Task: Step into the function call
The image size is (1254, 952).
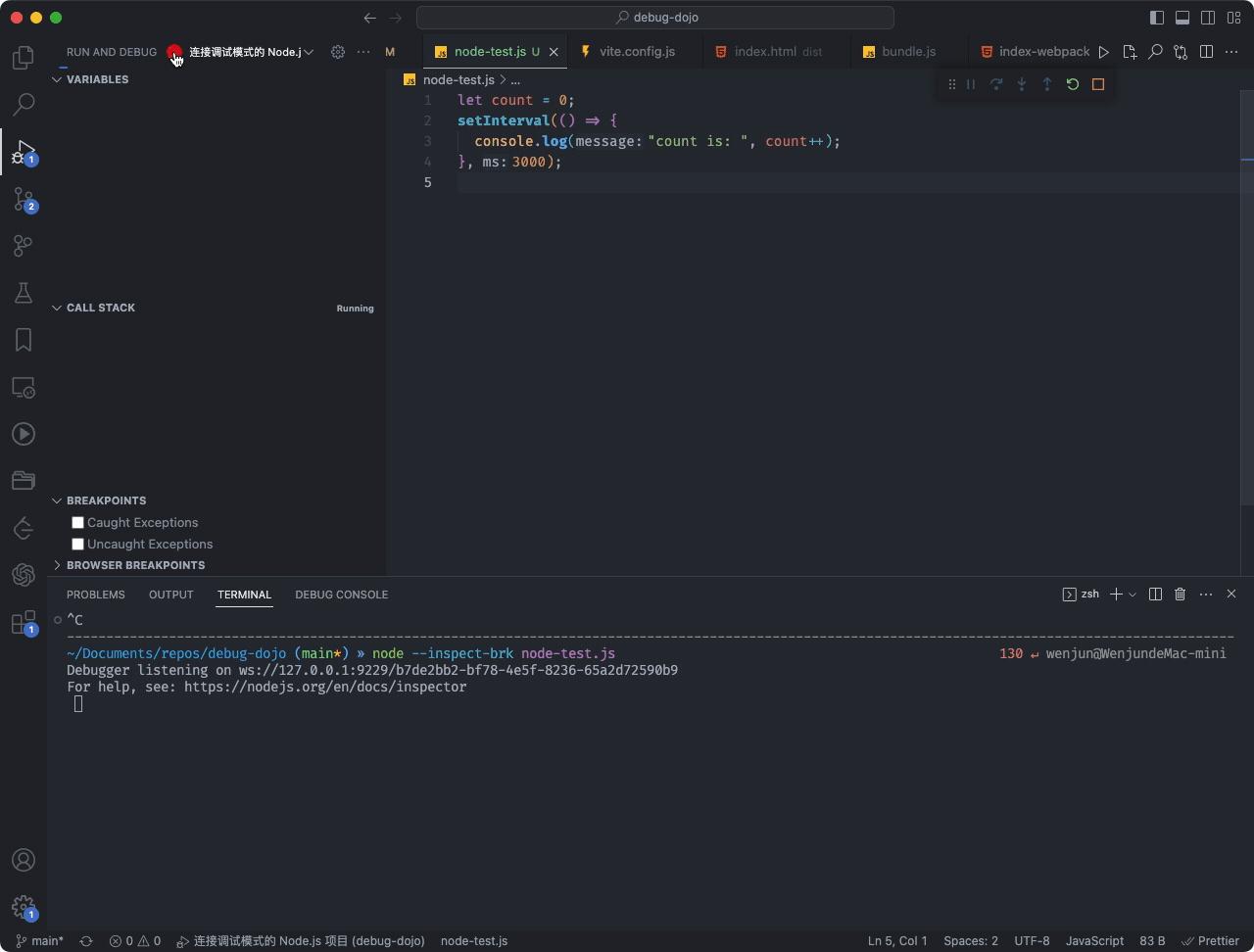Action: (1021, 84)
